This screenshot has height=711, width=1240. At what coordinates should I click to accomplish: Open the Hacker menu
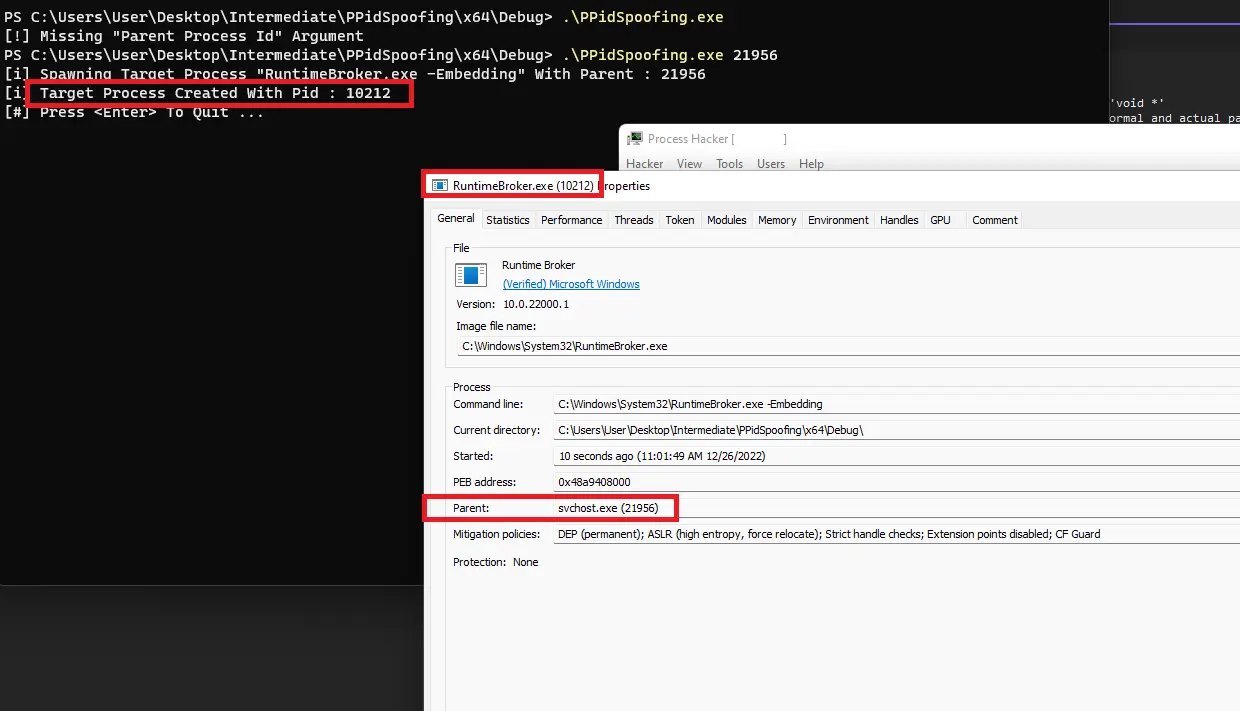644,164
